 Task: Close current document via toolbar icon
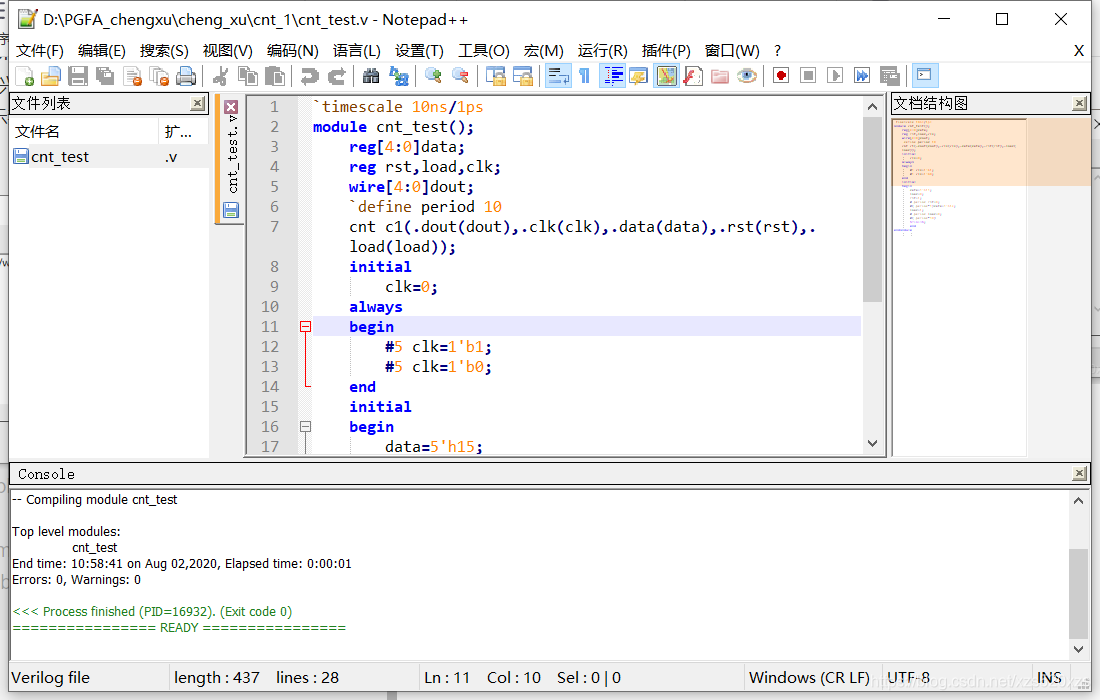(x=133, y=76)
